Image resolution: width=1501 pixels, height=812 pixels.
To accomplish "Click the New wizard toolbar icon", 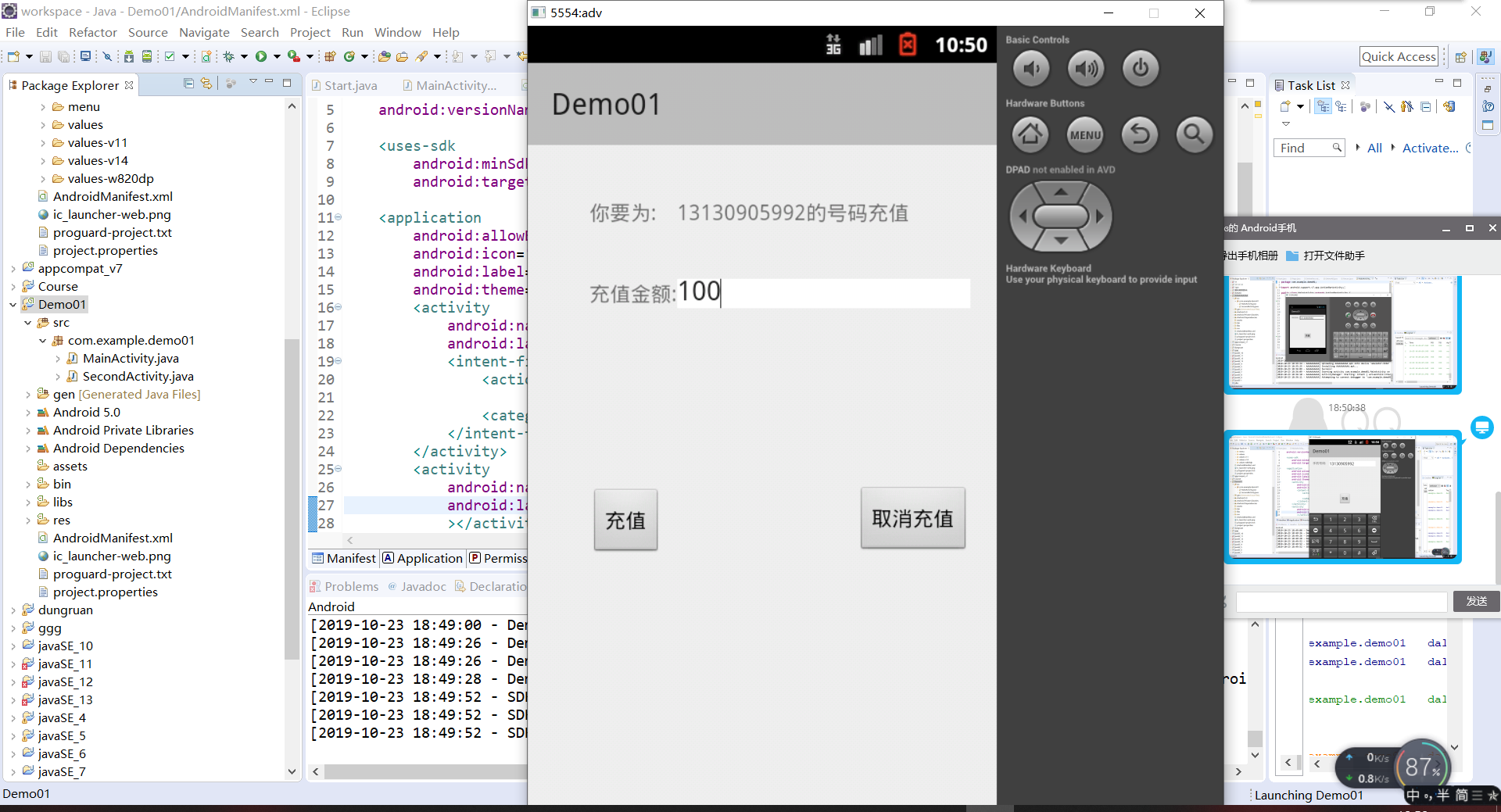I will (13, 56).
